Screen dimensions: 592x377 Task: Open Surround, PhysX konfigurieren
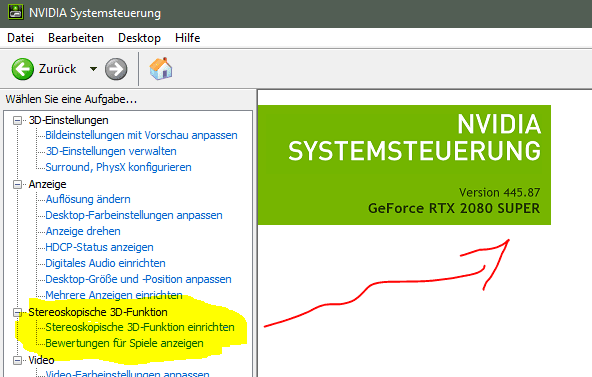pyautogui.click(x=118, y=167)
